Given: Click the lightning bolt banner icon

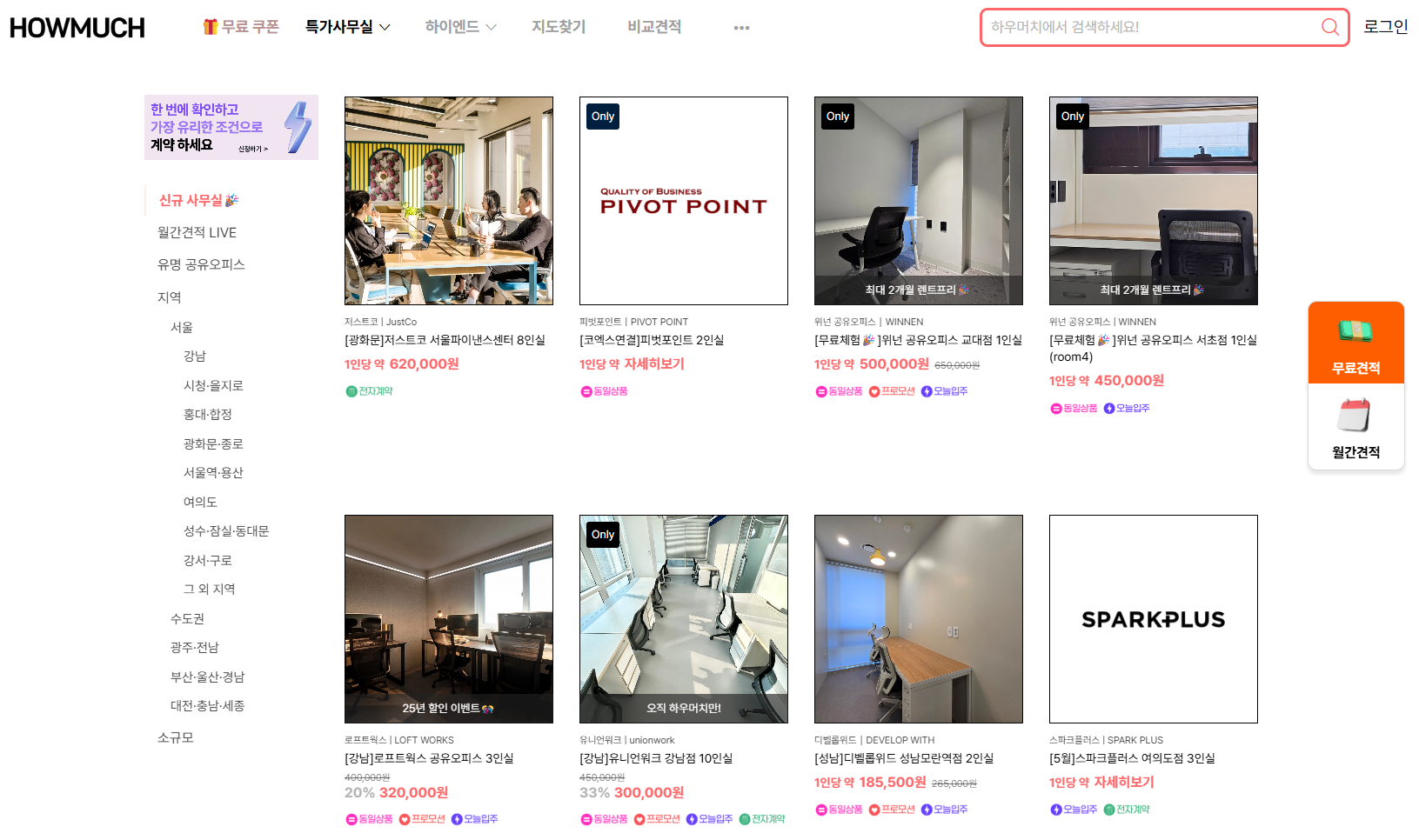Looking at the screenshot, I should point(298,127).
